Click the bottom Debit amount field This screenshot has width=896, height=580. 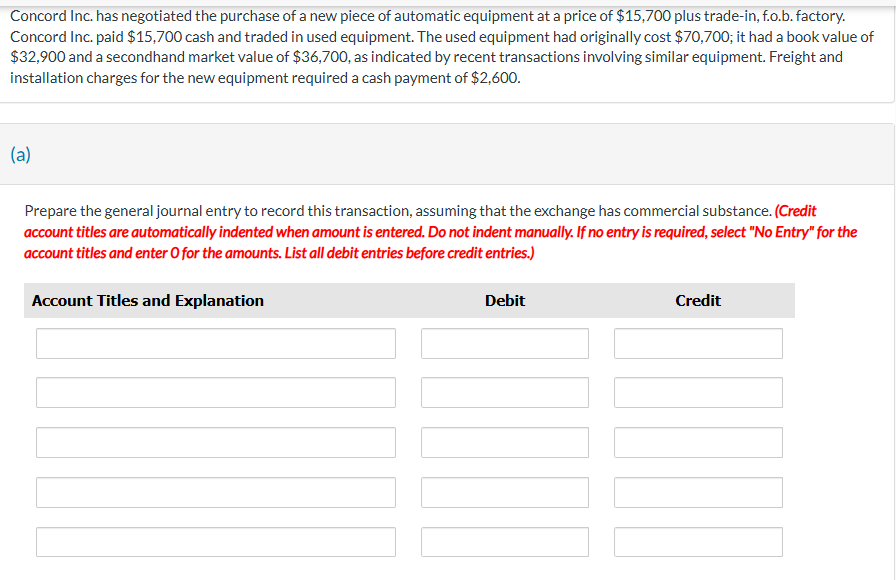[505, 541]
